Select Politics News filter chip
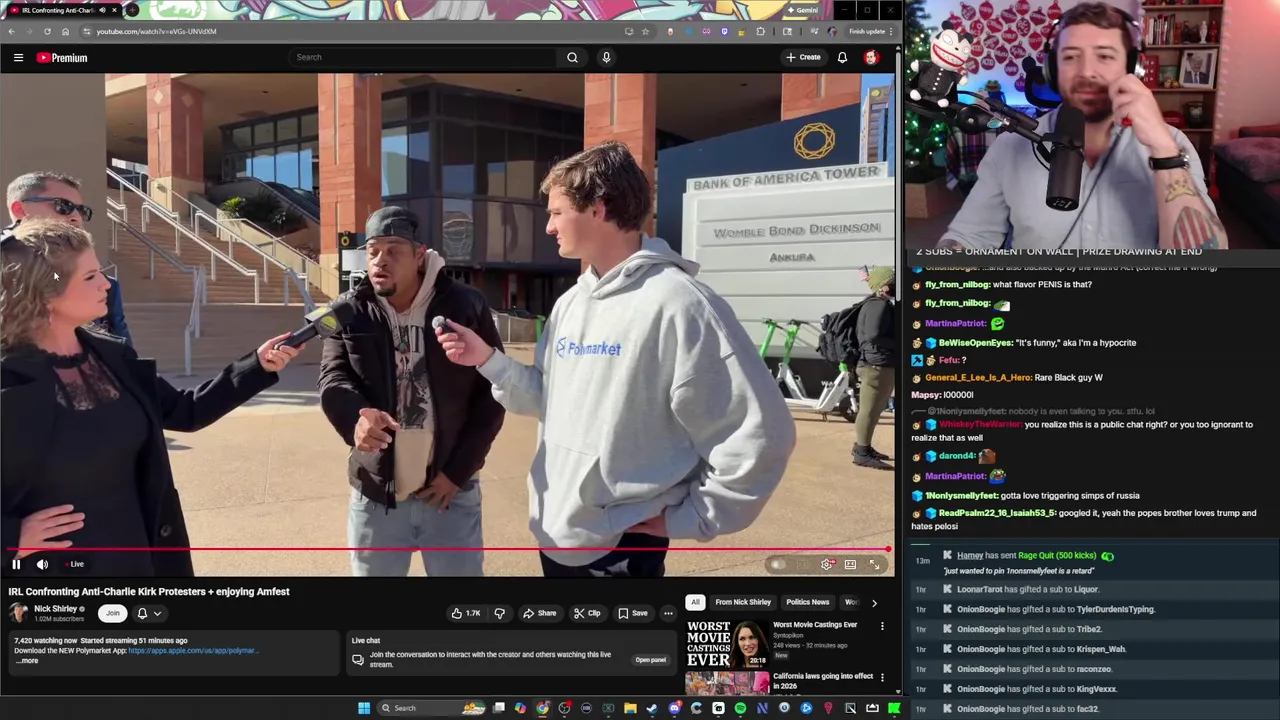Viewport: 1280px width, 720px height. [x=807, y=602]
